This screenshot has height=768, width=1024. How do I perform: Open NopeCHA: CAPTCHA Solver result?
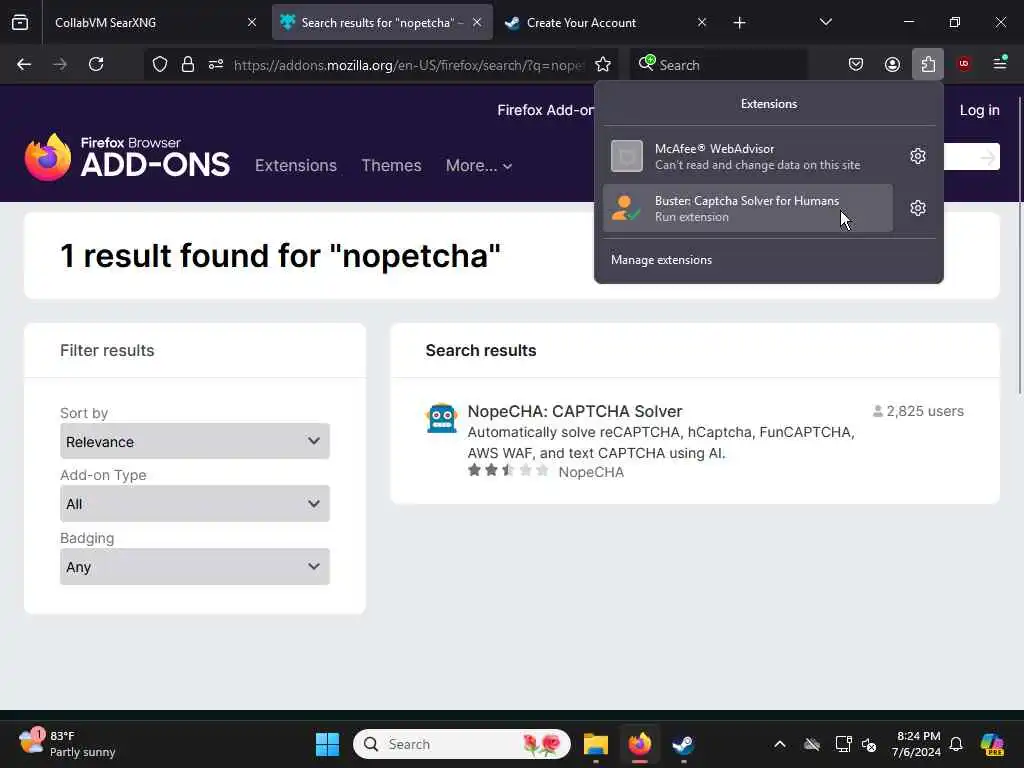575,411
